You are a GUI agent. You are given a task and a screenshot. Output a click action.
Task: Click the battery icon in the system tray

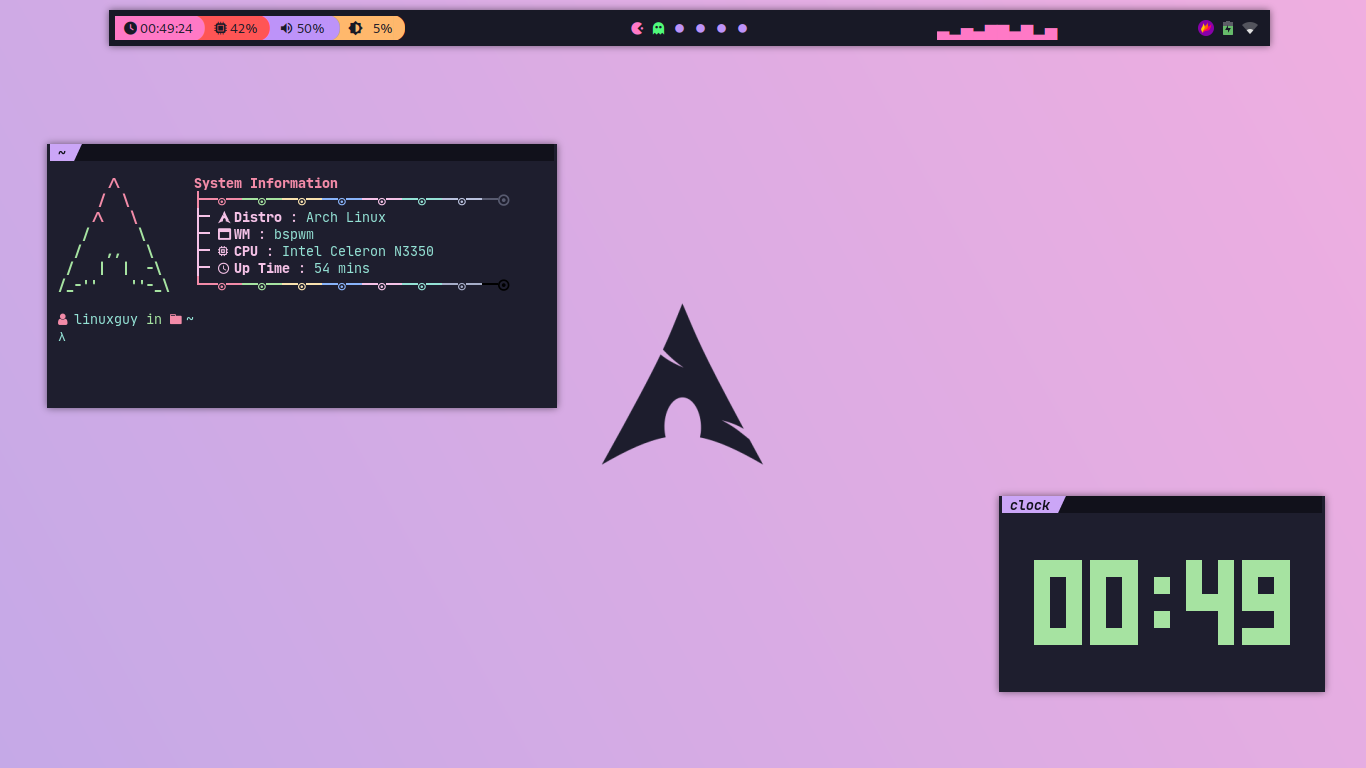1227,28
